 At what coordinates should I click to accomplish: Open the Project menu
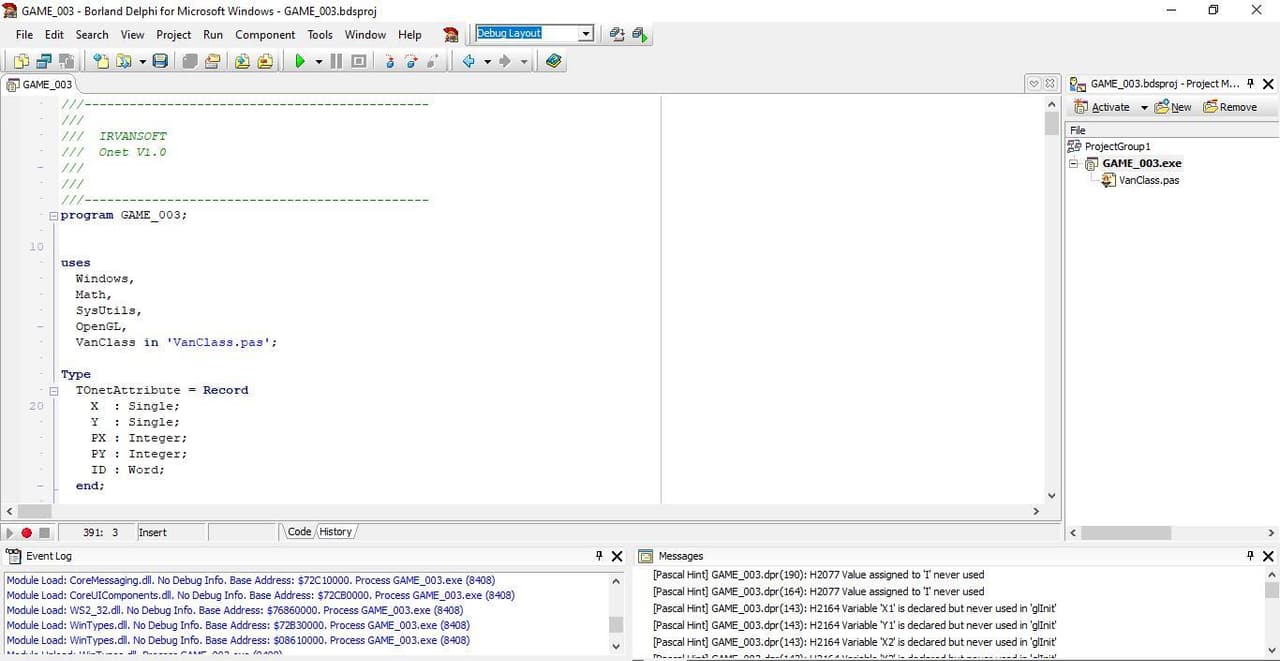pos(173,34)
